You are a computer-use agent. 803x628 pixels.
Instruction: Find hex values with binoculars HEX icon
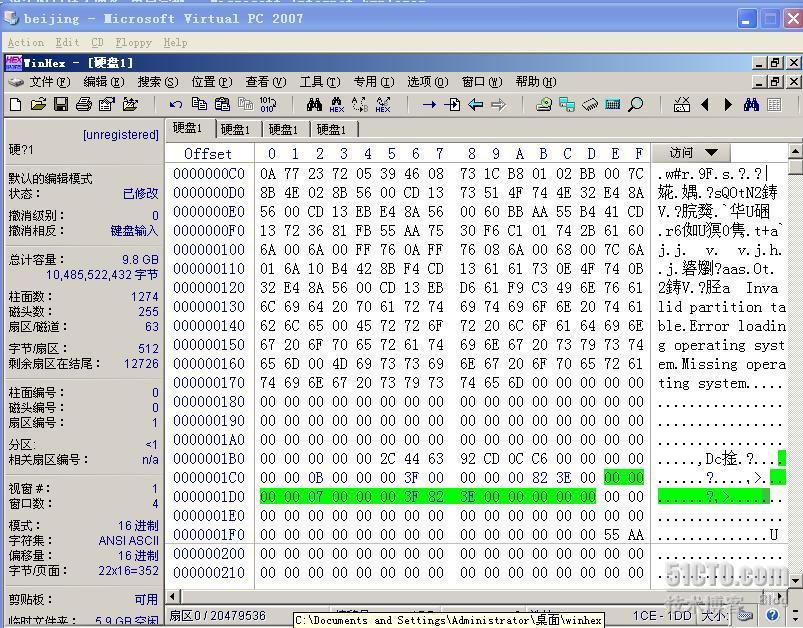click(x=336, y=105)
